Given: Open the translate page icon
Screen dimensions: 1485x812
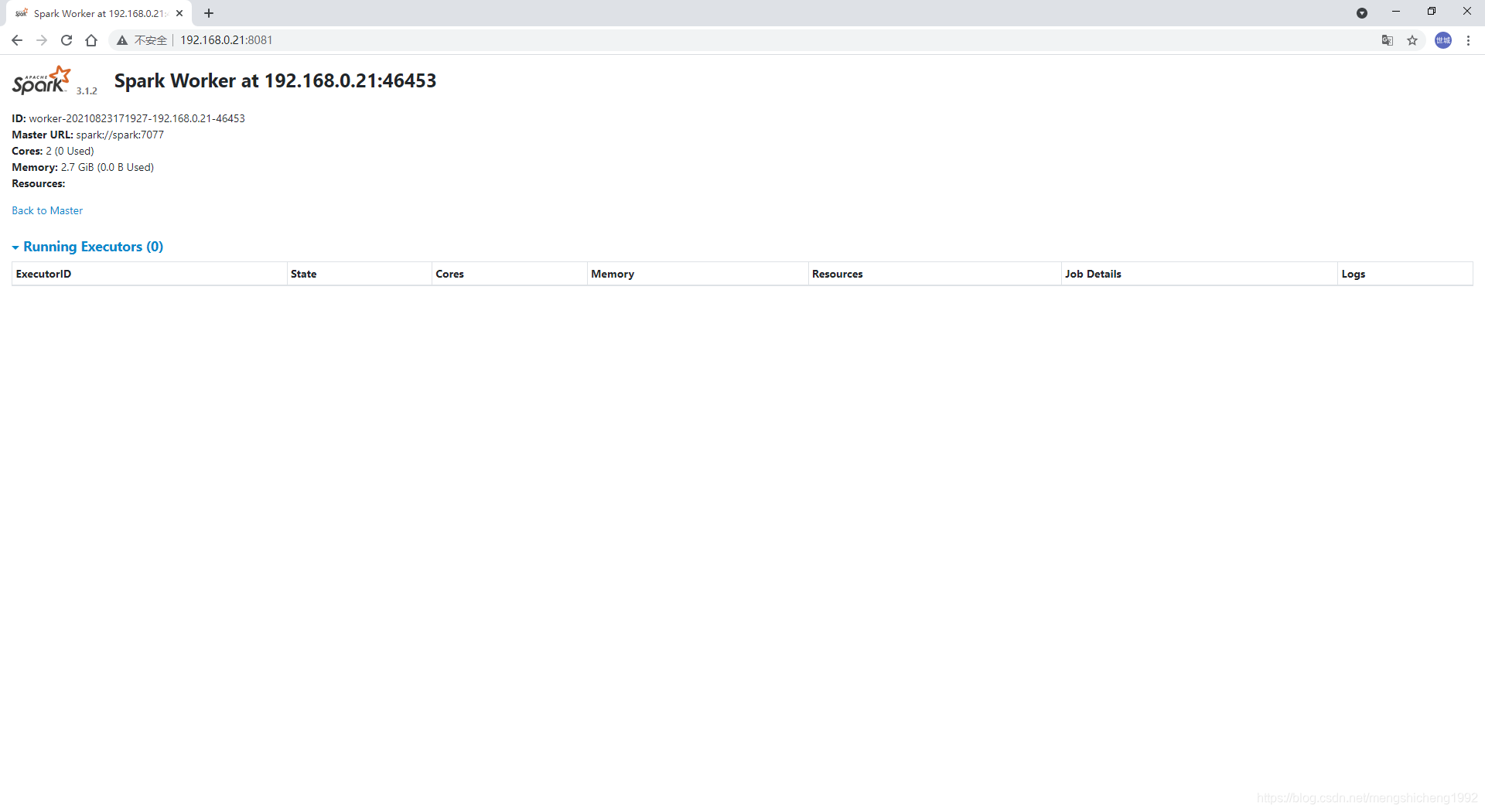Looking at the screenshot, I should coord(1388,40).
